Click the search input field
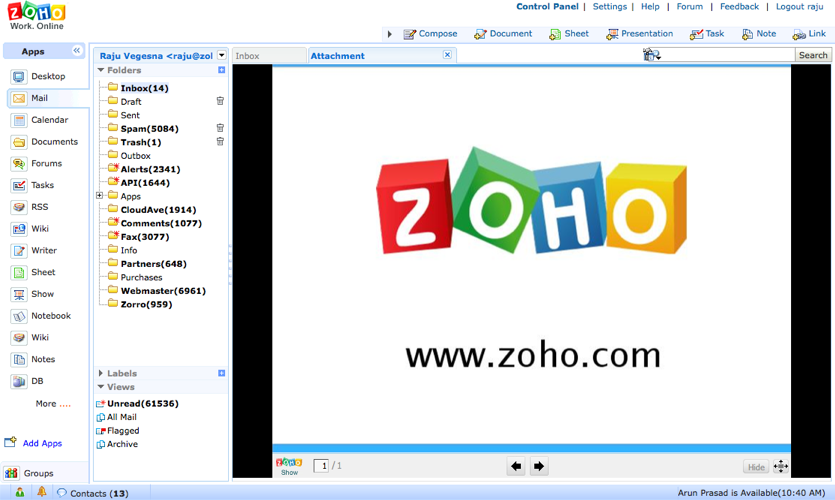This screenshot has width=835, height=500. 728,55
